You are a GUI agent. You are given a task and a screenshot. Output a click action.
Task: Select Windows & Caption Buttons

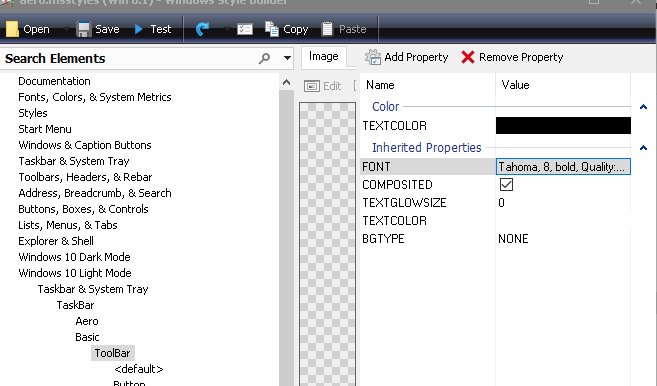(x=85, y=145)
